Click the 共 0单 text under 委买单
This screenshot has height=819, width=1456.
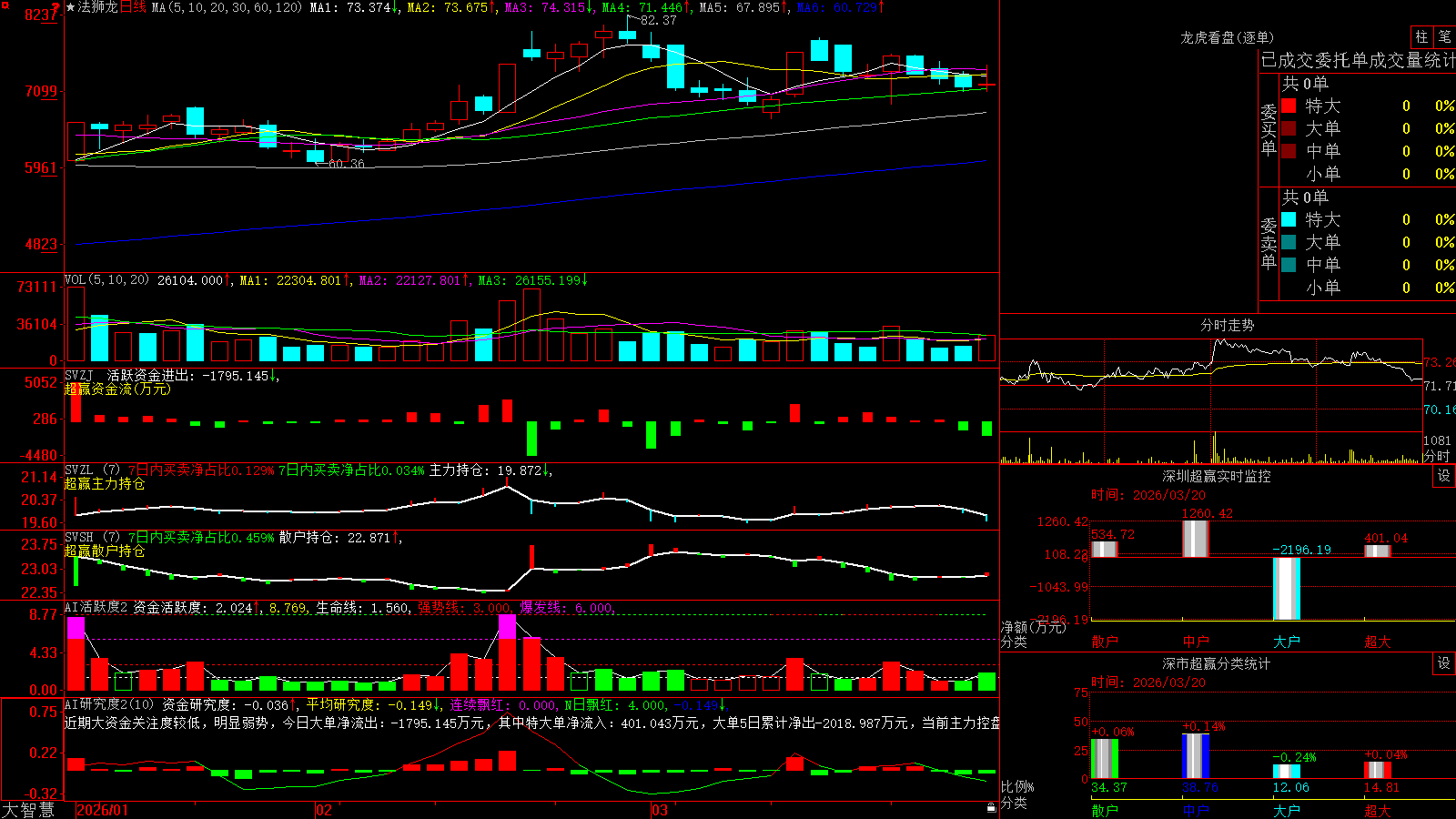[x=1305, y=83]
